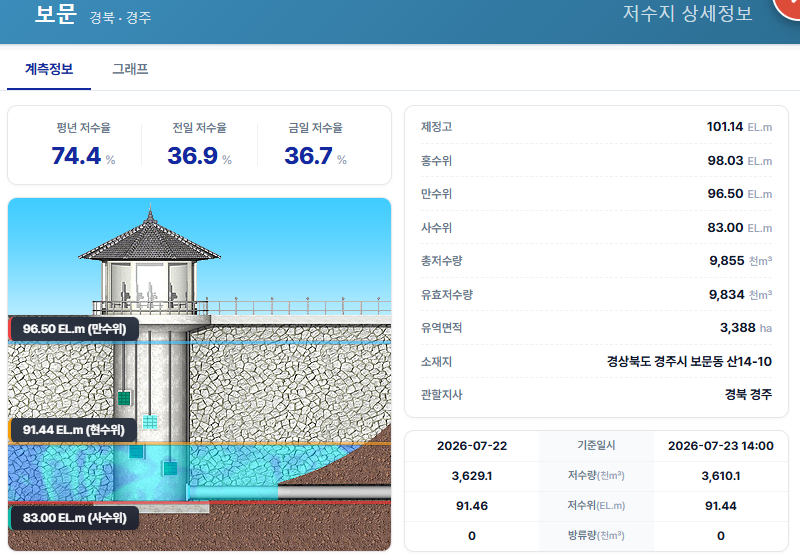800x559 pixels.
Task: Click the 91.44 EL.m (현수위) label
Action: pyautogui.click(x=73, y=430)
